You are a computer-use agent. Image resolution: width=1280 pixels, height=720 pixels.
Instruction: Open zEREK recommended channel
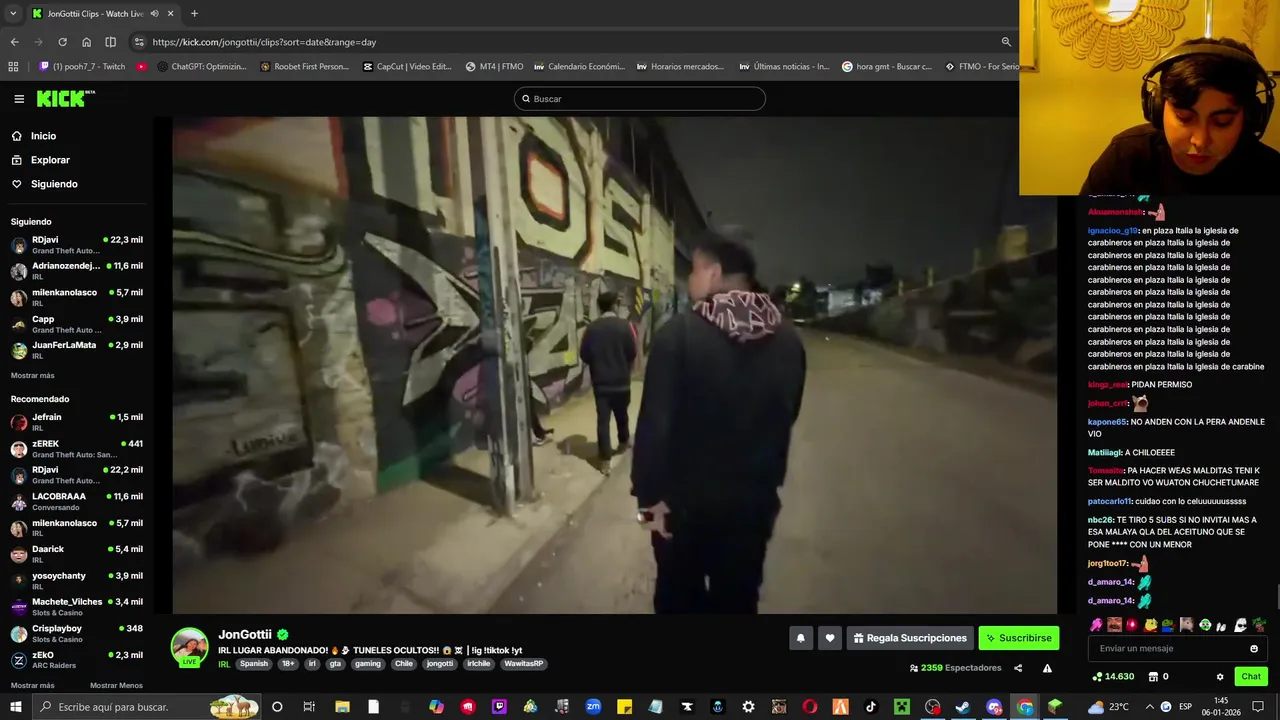(78, 449)
